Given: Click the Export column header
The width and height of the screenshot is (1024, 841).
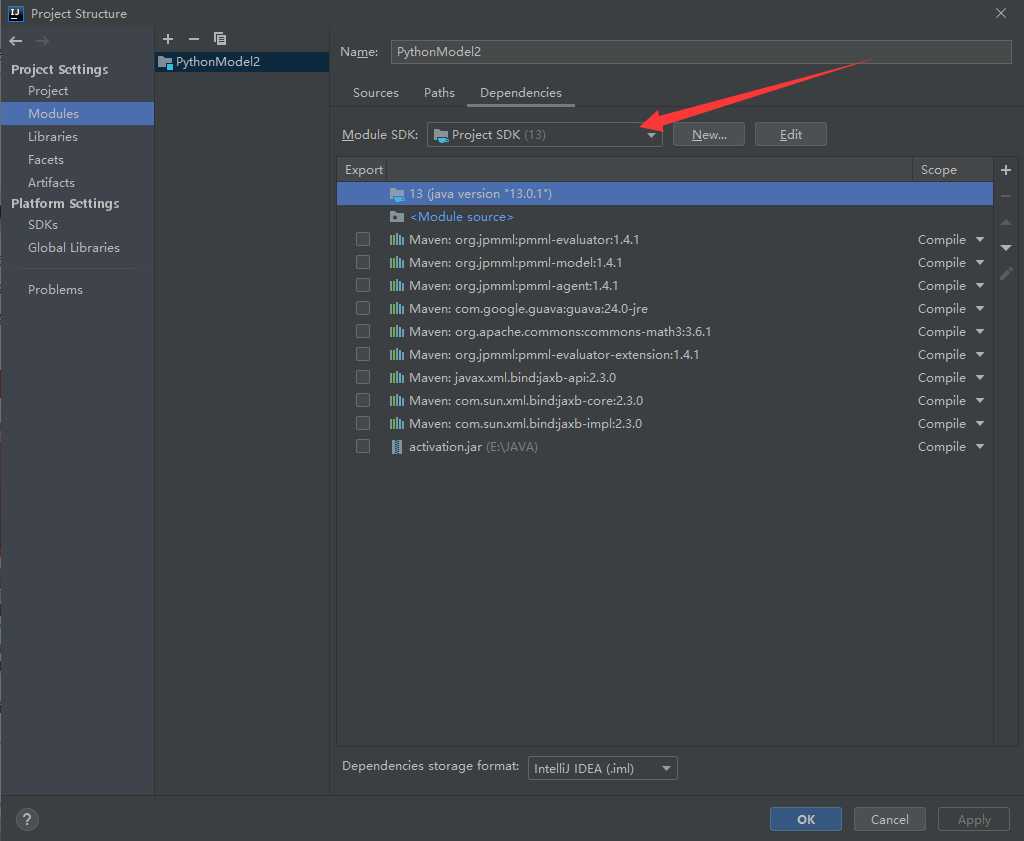Looking at the screenshot, I should click(x=363, y=170).
